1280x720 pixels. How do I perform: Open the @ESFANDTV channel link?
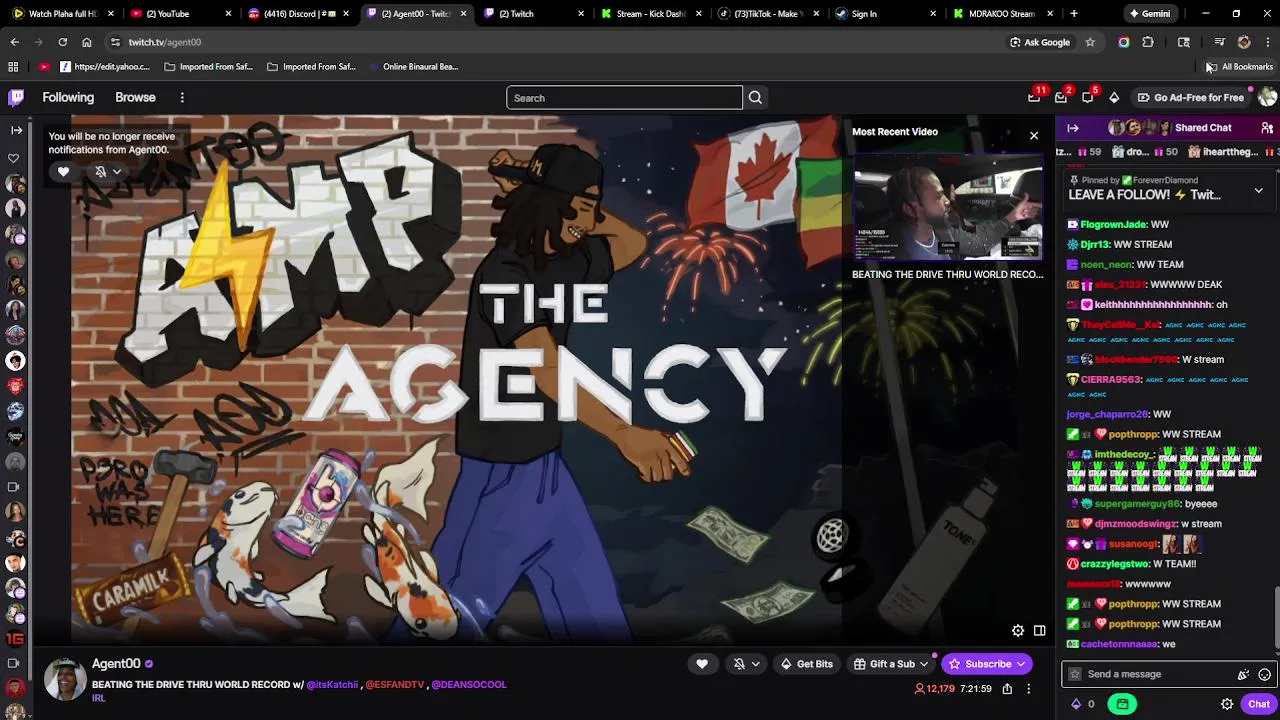(395, 685)
